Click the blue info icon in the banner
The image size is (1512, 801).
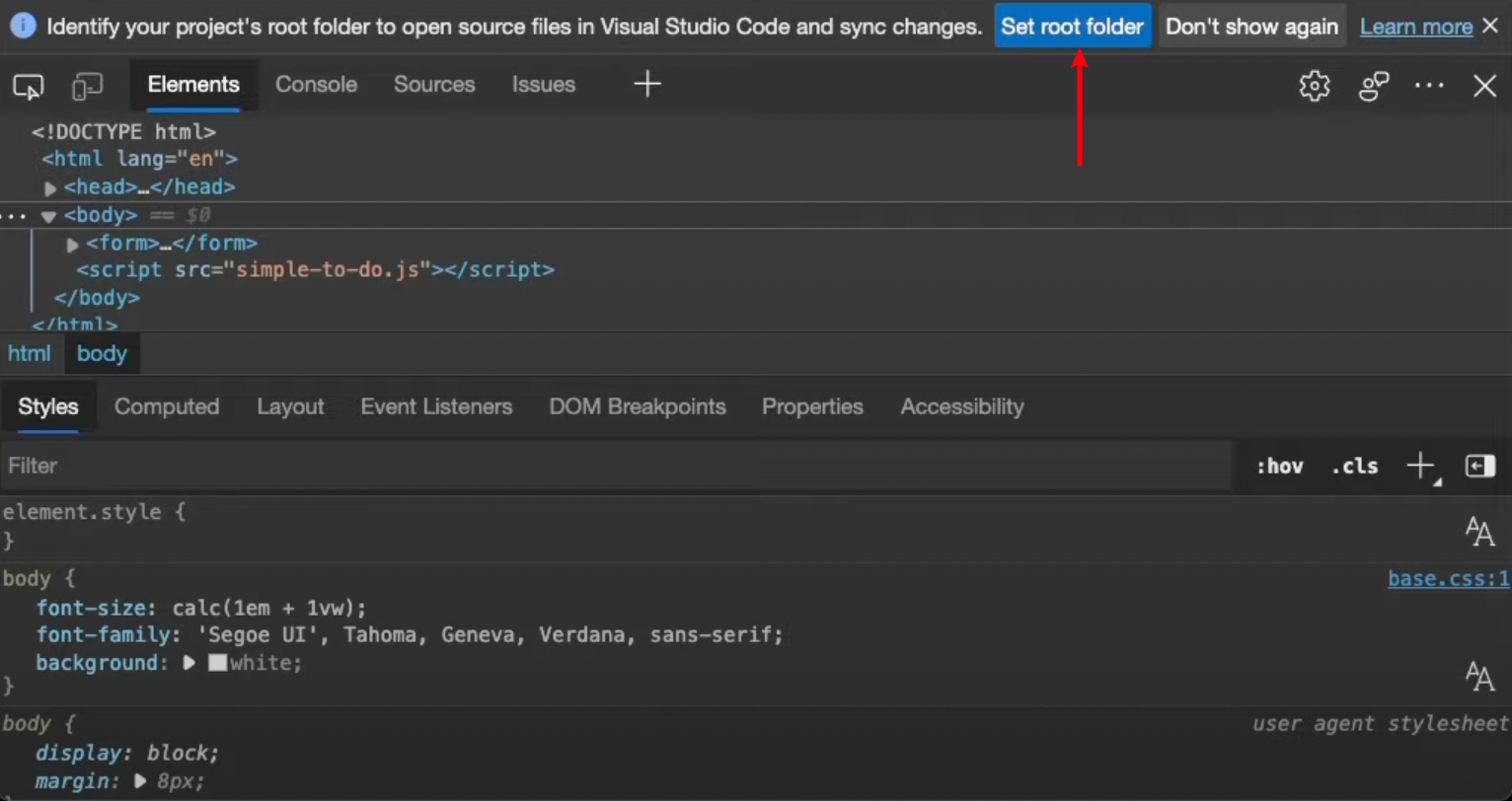[x=24, y=26]
